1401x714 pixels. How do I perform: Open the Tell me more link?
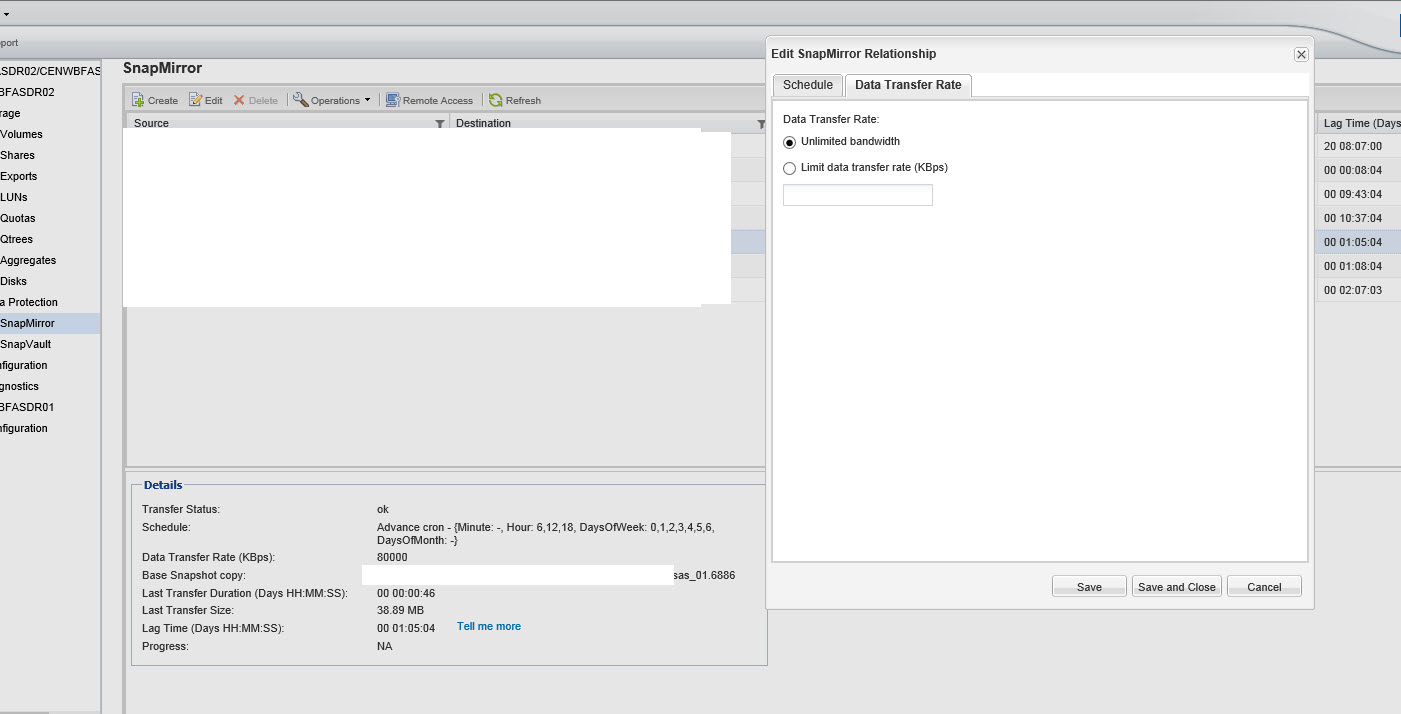click(x=489, y=626)
